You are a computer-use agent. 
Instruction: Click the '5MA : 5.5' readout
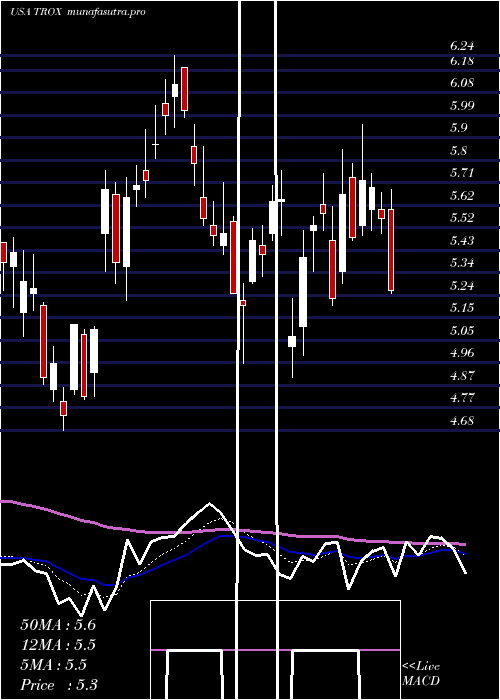(54, 665)
